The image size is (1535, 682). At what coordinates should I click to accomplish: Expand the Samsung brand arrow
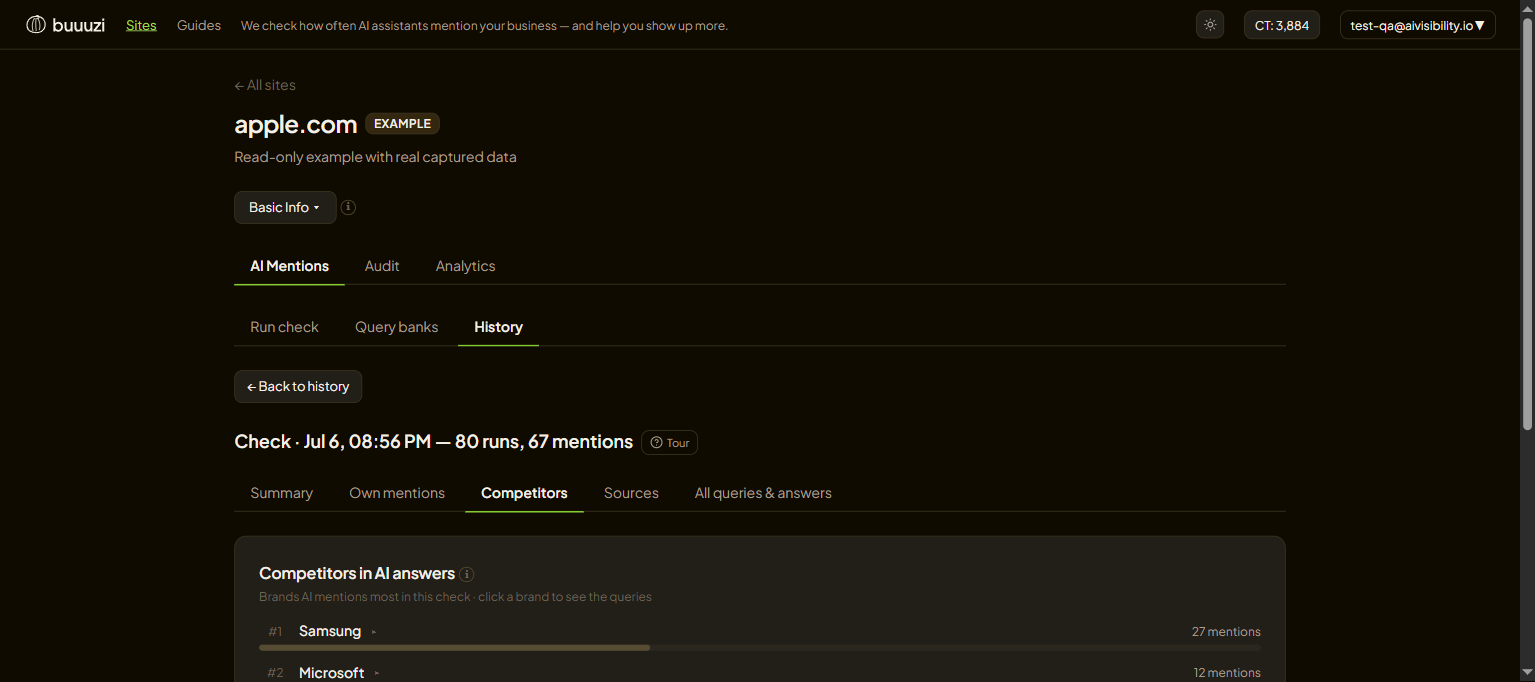374,632
